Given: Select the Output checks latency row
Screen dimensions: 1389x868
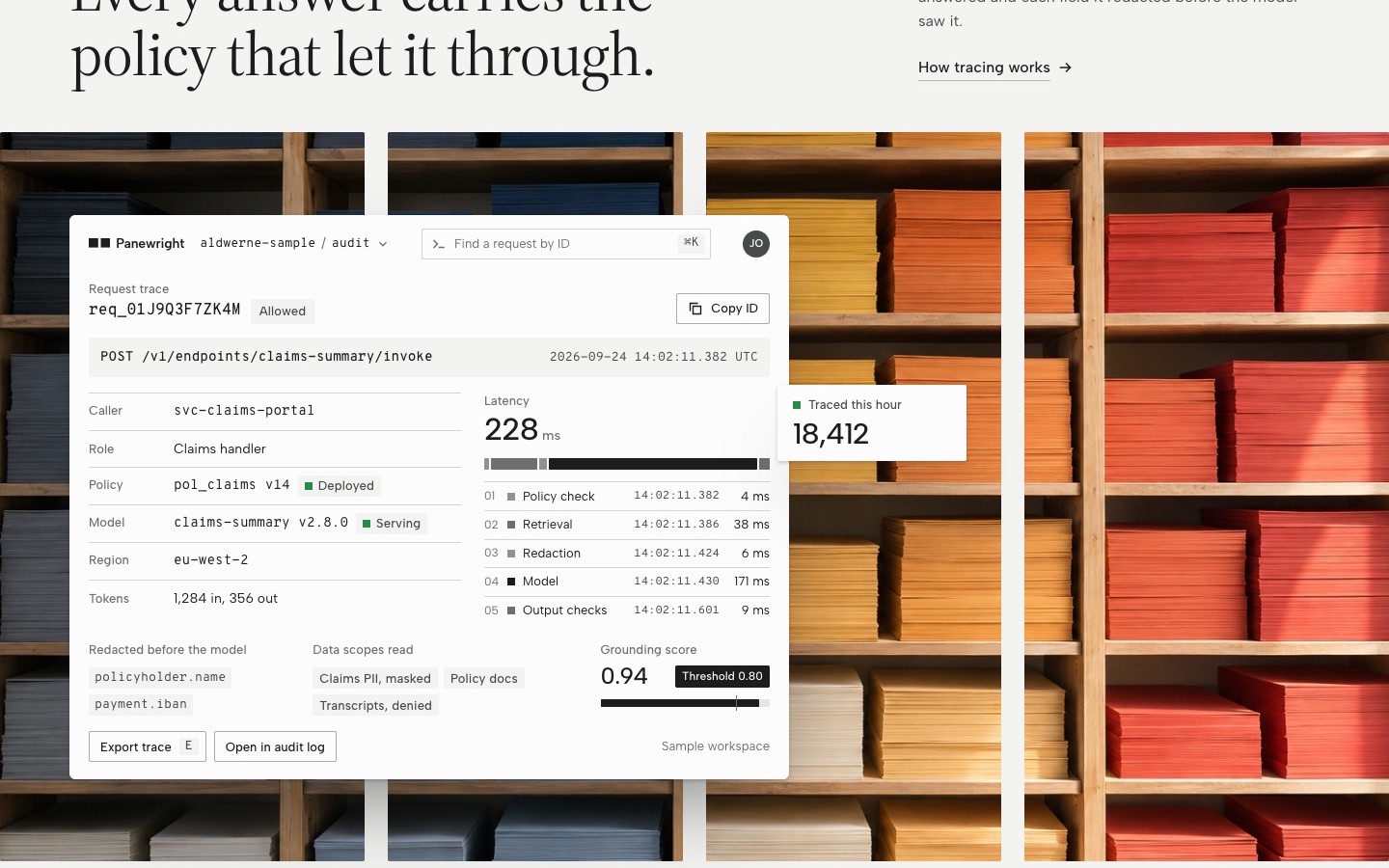Looking at the screenshot, I should 627,610.
